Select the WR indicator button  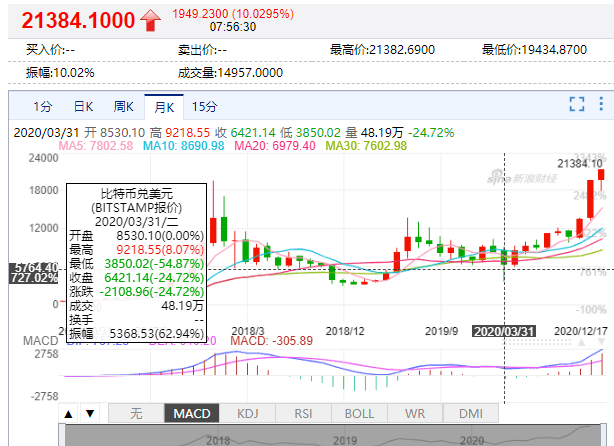tap(415, 413)
